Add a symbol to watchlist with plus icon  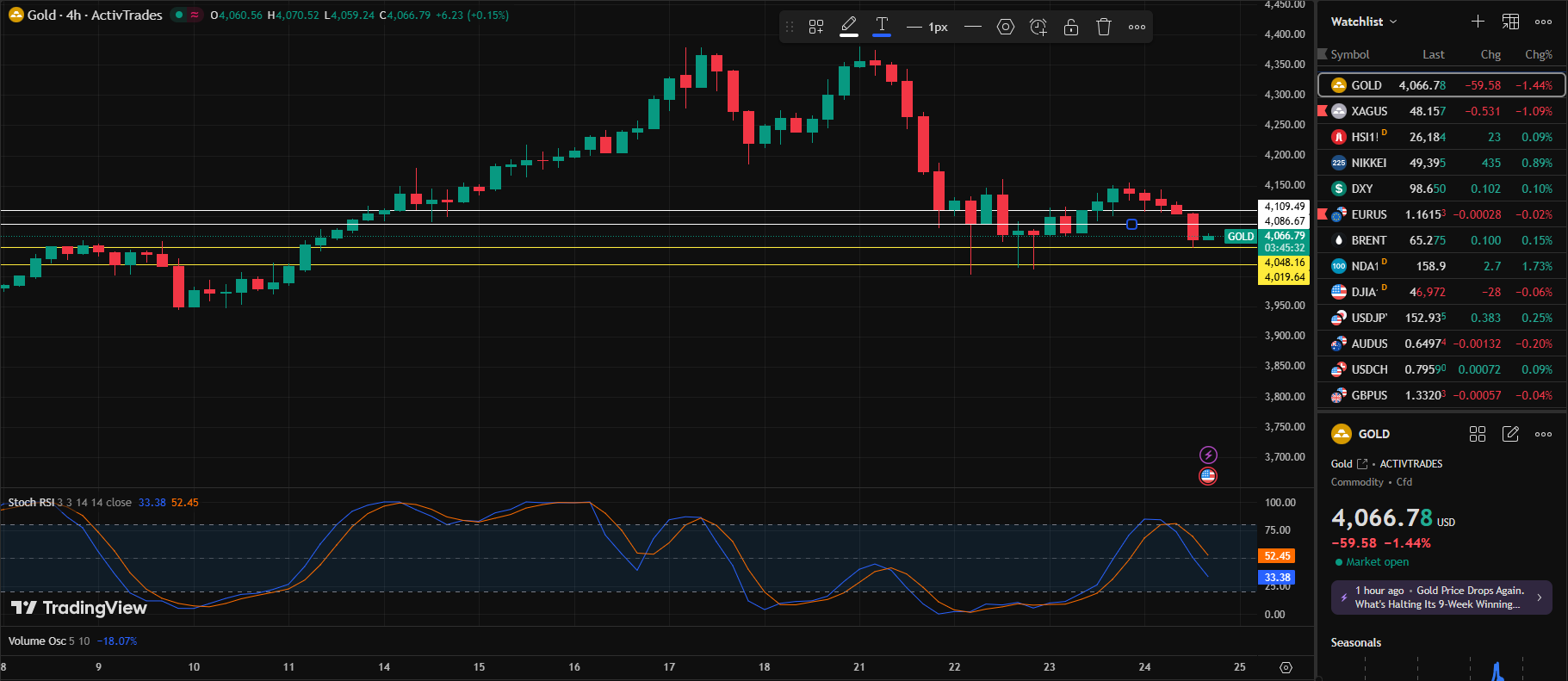1478,22
